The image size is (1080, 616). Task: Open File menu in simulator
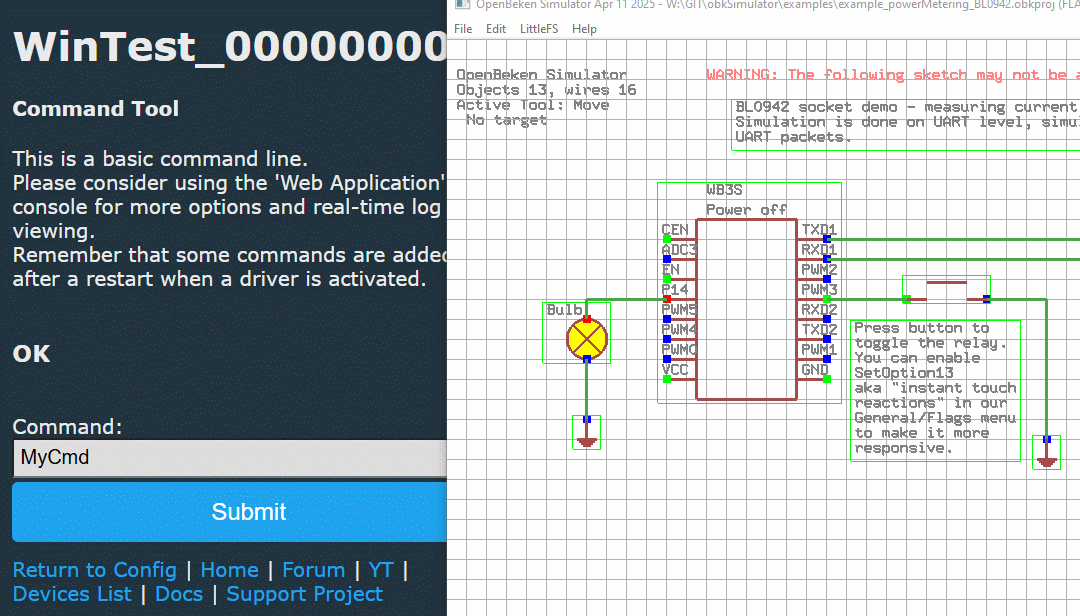click(x=463, y=29)
